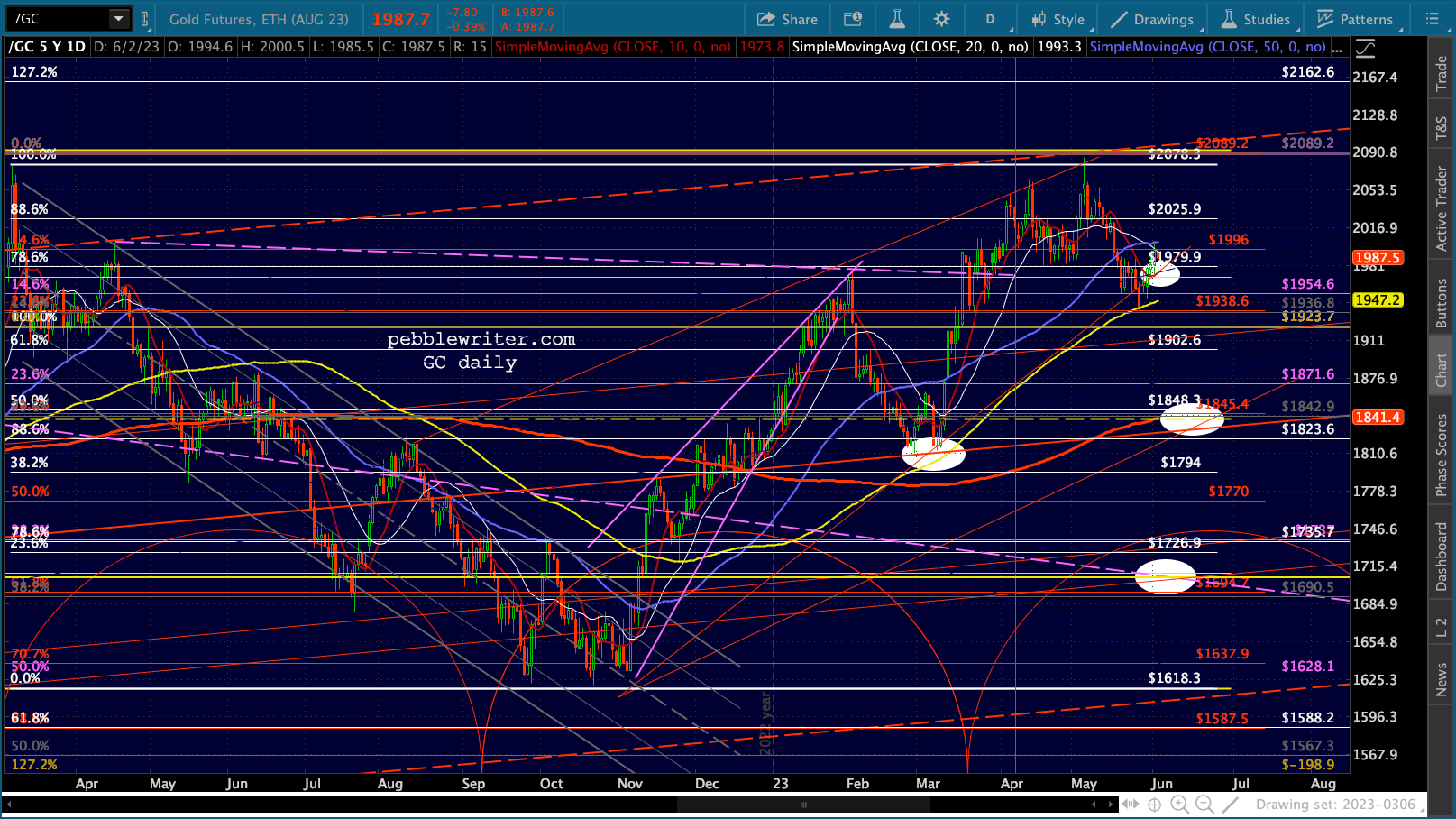Image resolution: width=1456 pixels, height=819 pixels.
Task: Click the red 1841.4 price bubble on axis
Action: [1378, 418]
